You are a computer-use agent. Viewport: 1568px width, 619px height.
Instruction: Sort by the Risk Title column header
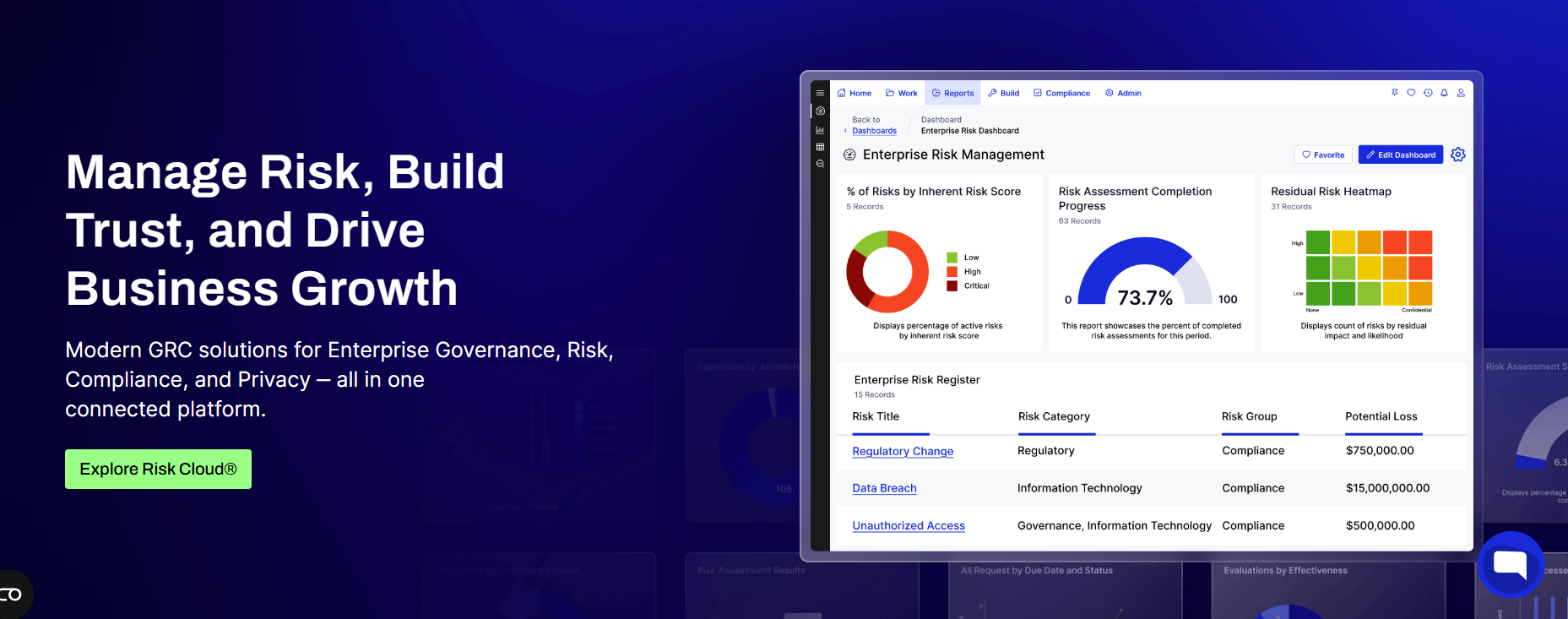tap(876, 416)
